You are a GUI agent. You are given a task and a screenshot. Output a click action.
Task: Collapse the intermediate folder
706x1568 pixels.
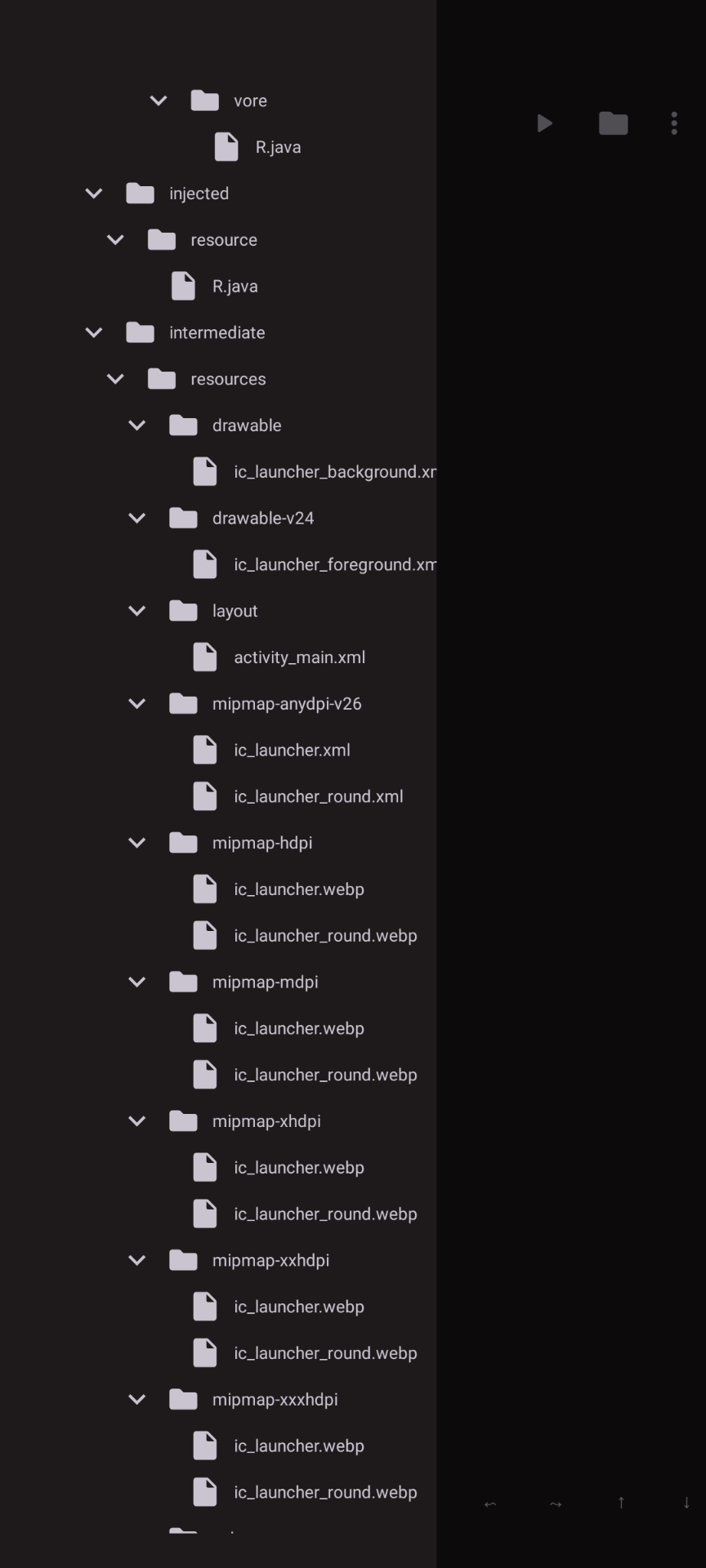pyautogui.click(x=93, y=332)
